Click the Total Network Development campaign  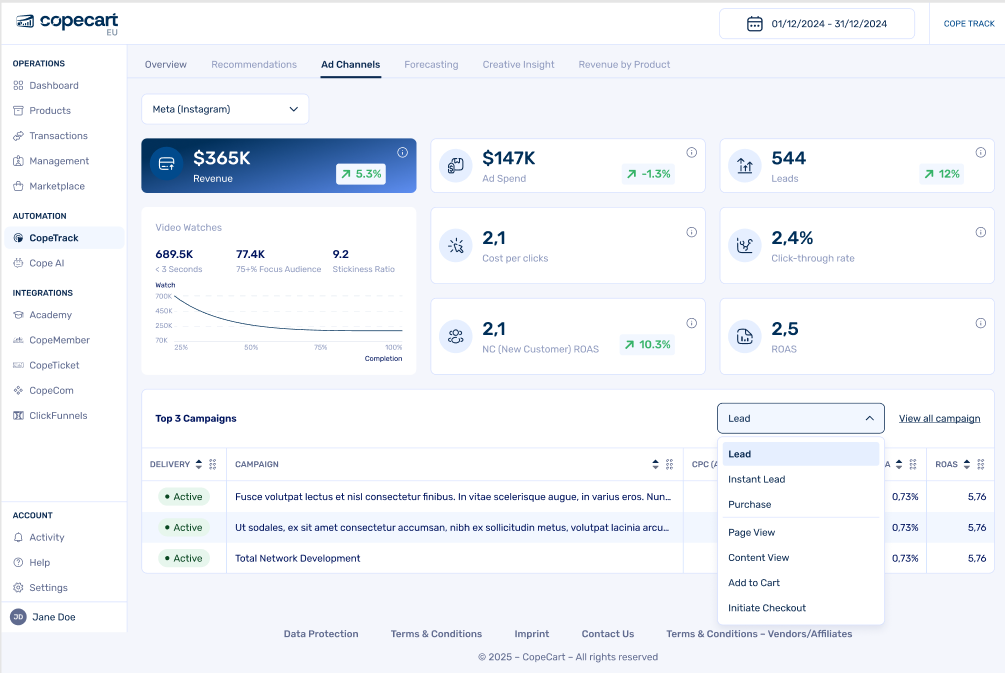coord(297,558)
